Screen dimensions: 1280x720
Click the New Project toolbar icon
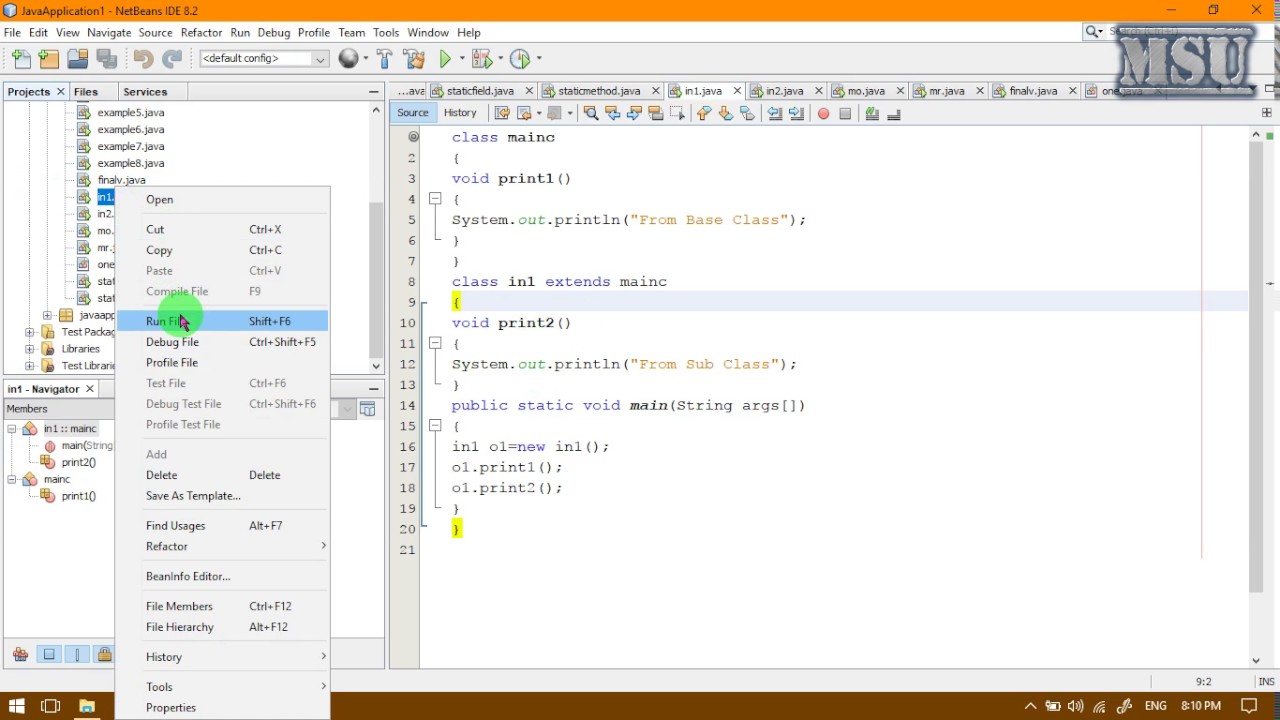pyautogui.click(x=49, y=59)
